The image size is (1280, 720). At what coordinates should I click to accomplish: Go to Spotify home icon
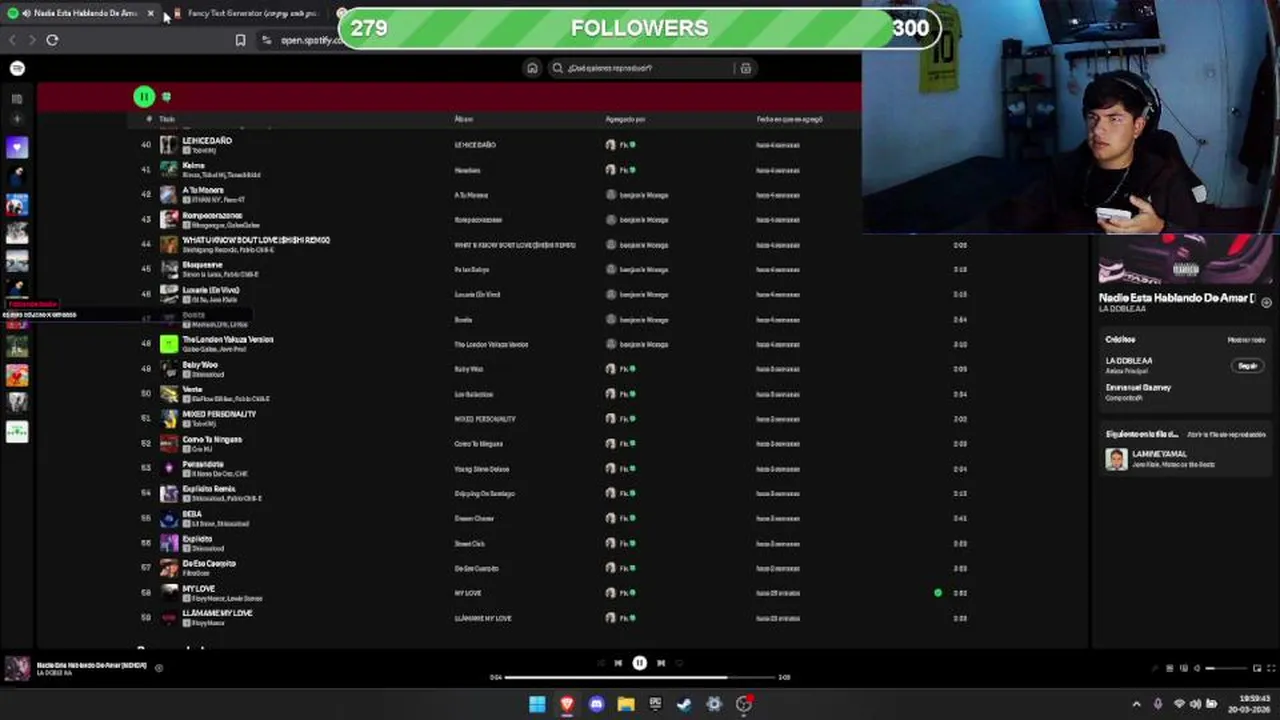click(x=532, y=68)
